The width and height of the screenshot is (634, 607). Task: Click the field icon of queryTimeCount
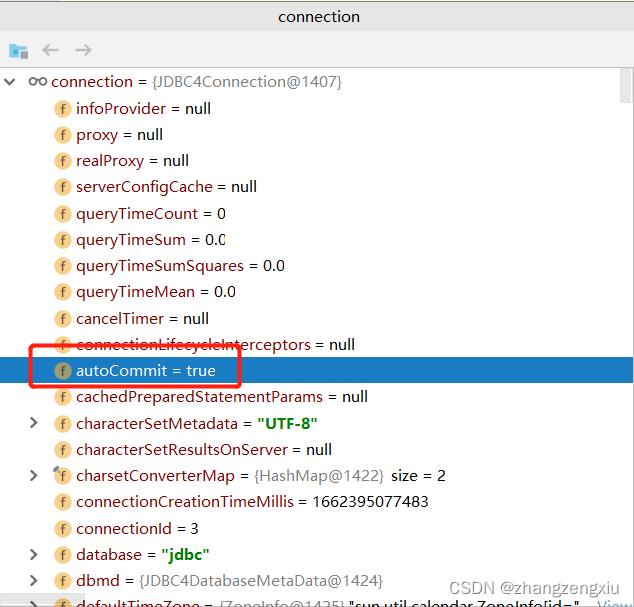(63, 214)
